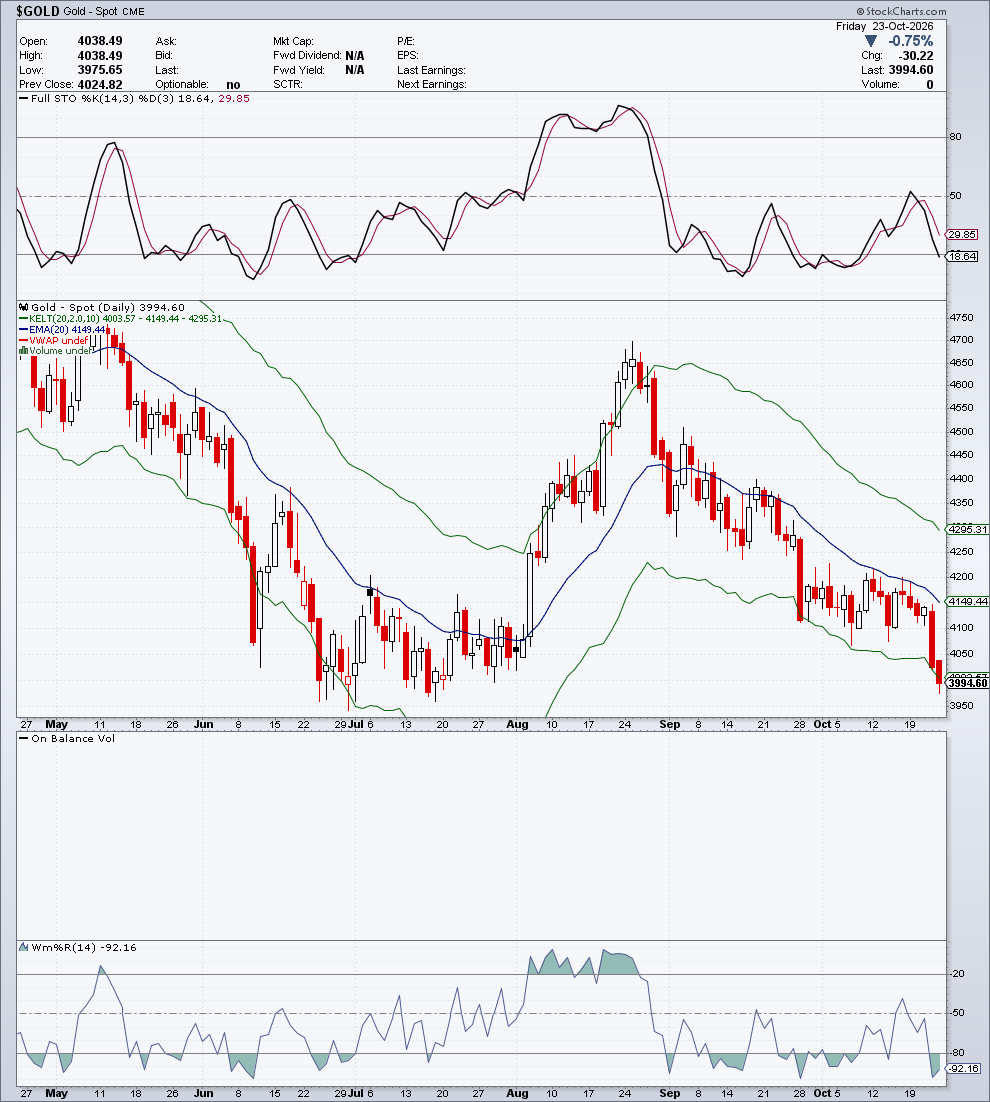
Task: Click the volume bars icon beside Volume undef
Action: click(24, 350)
